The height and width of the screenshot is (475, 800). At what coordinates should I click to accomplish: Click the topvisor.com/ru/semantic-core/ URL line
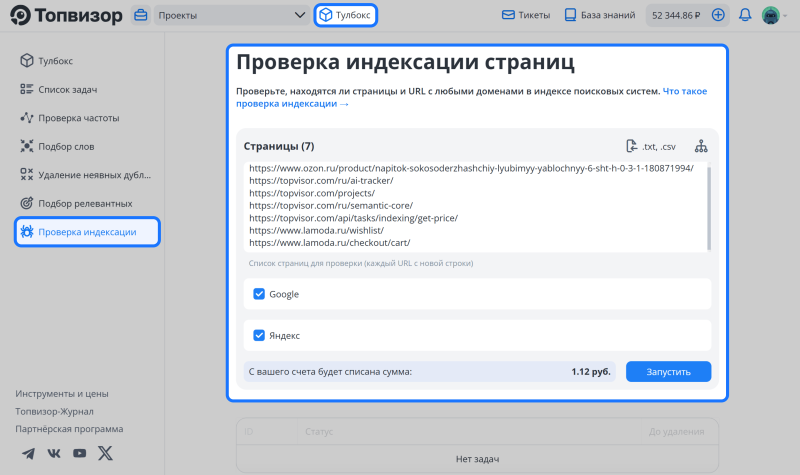coord(331,206)
